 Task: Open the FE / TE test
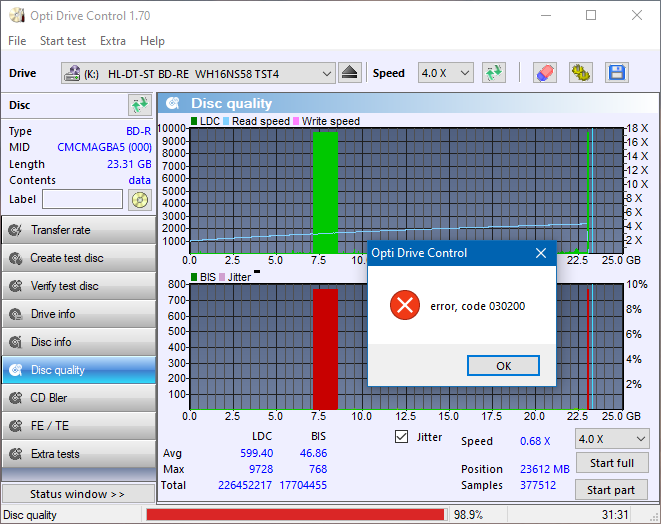79,426
